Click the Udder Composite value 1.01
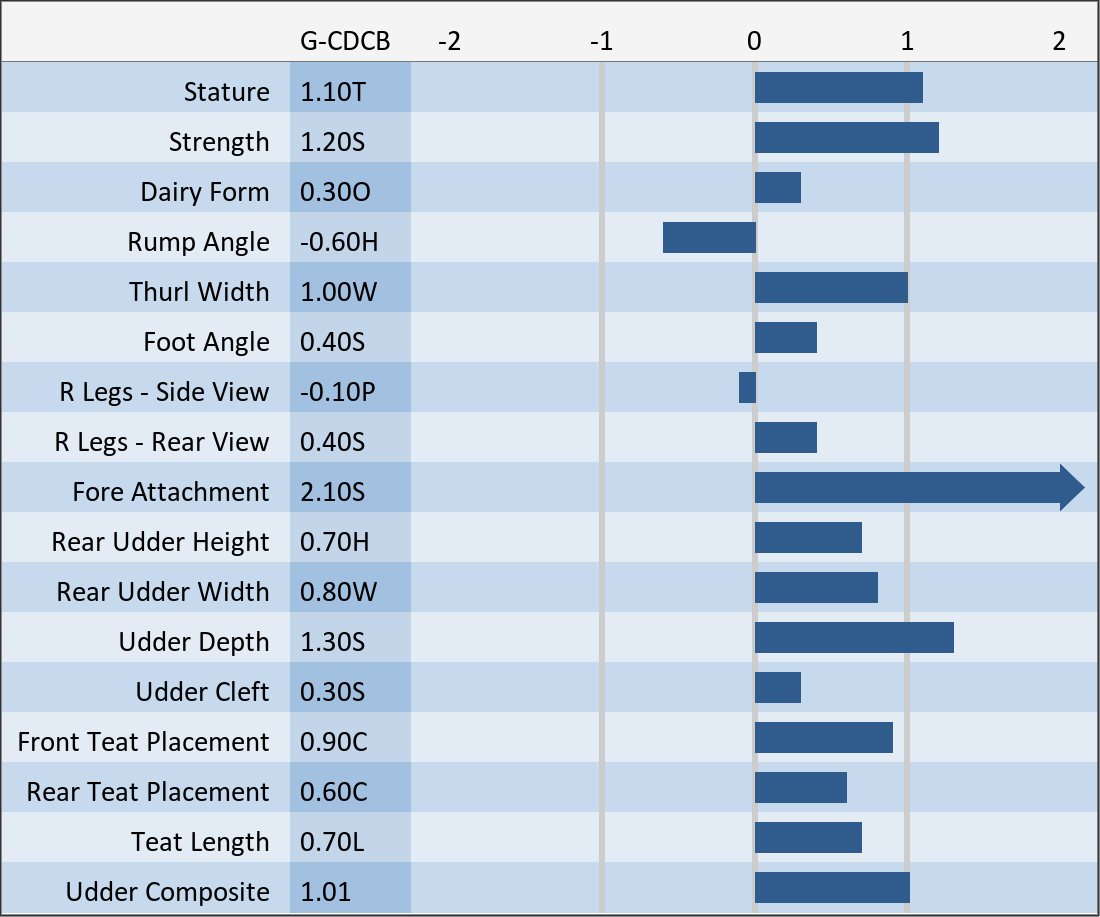 (326, 892)
